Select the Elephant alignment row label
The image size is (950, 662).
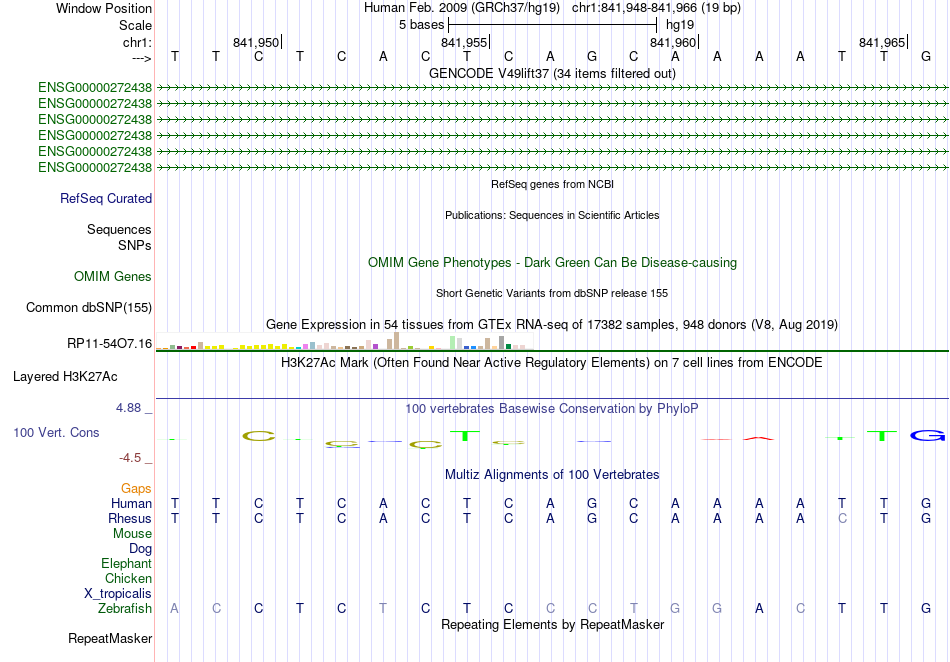[127, 563]
